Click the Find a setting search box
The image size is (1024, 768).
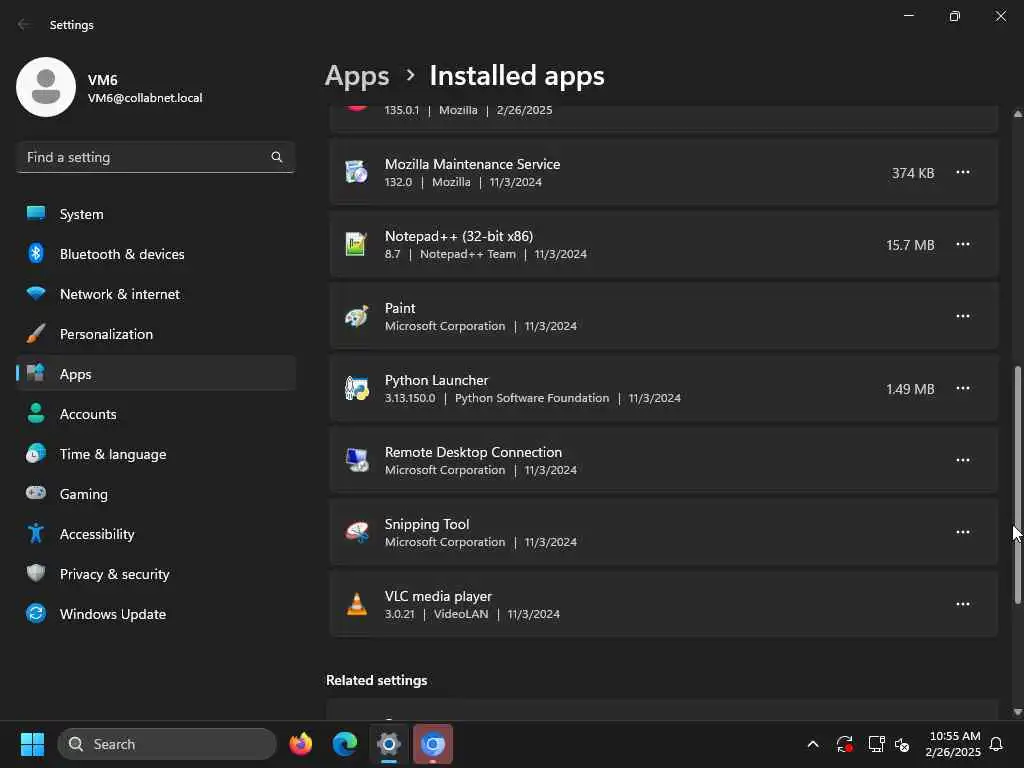click(x=145, y=157)
